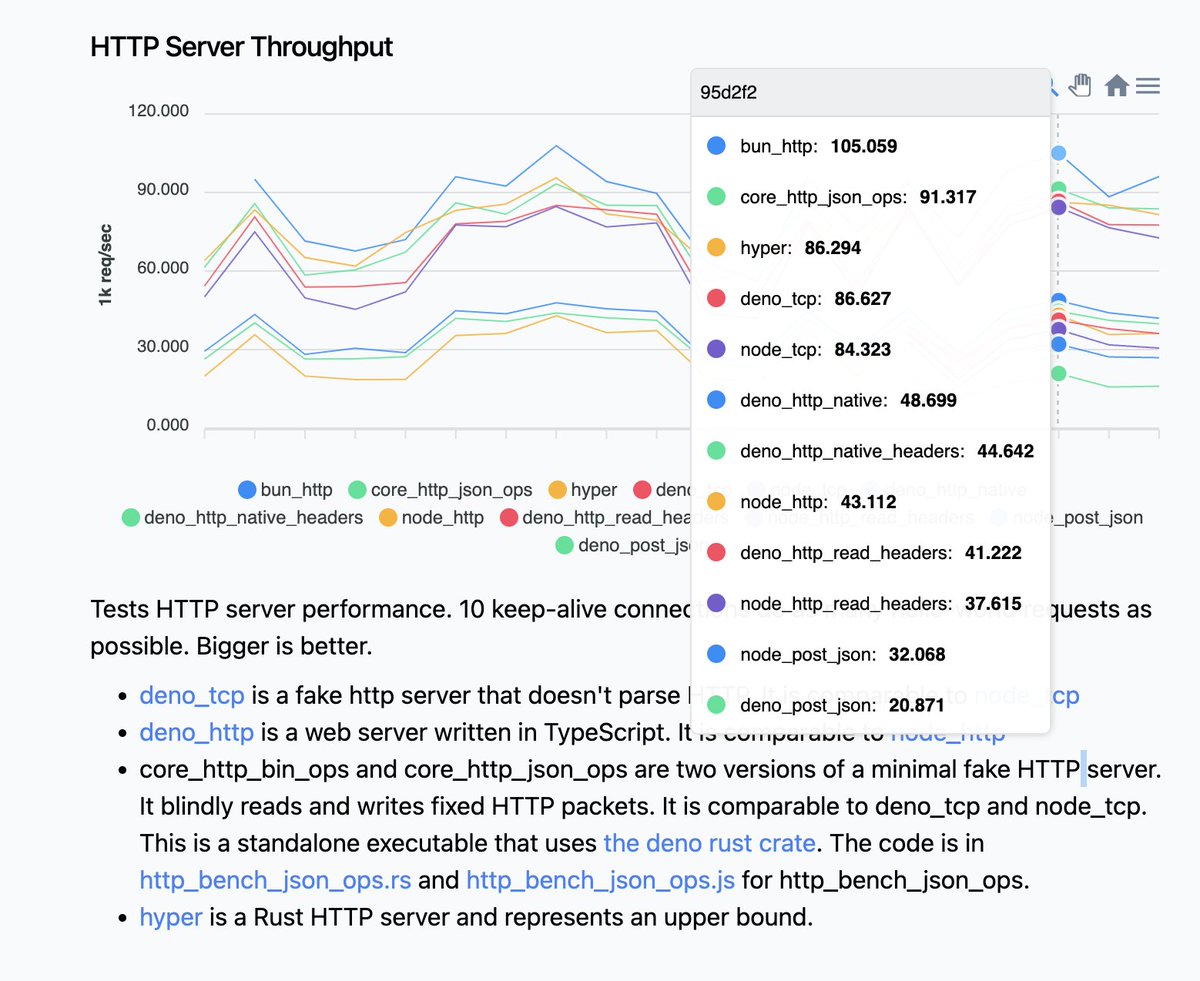Viewport: 1200px width, 981px height.
Task: Follow the "the deno rust crate" link
Action: [709, 843]
